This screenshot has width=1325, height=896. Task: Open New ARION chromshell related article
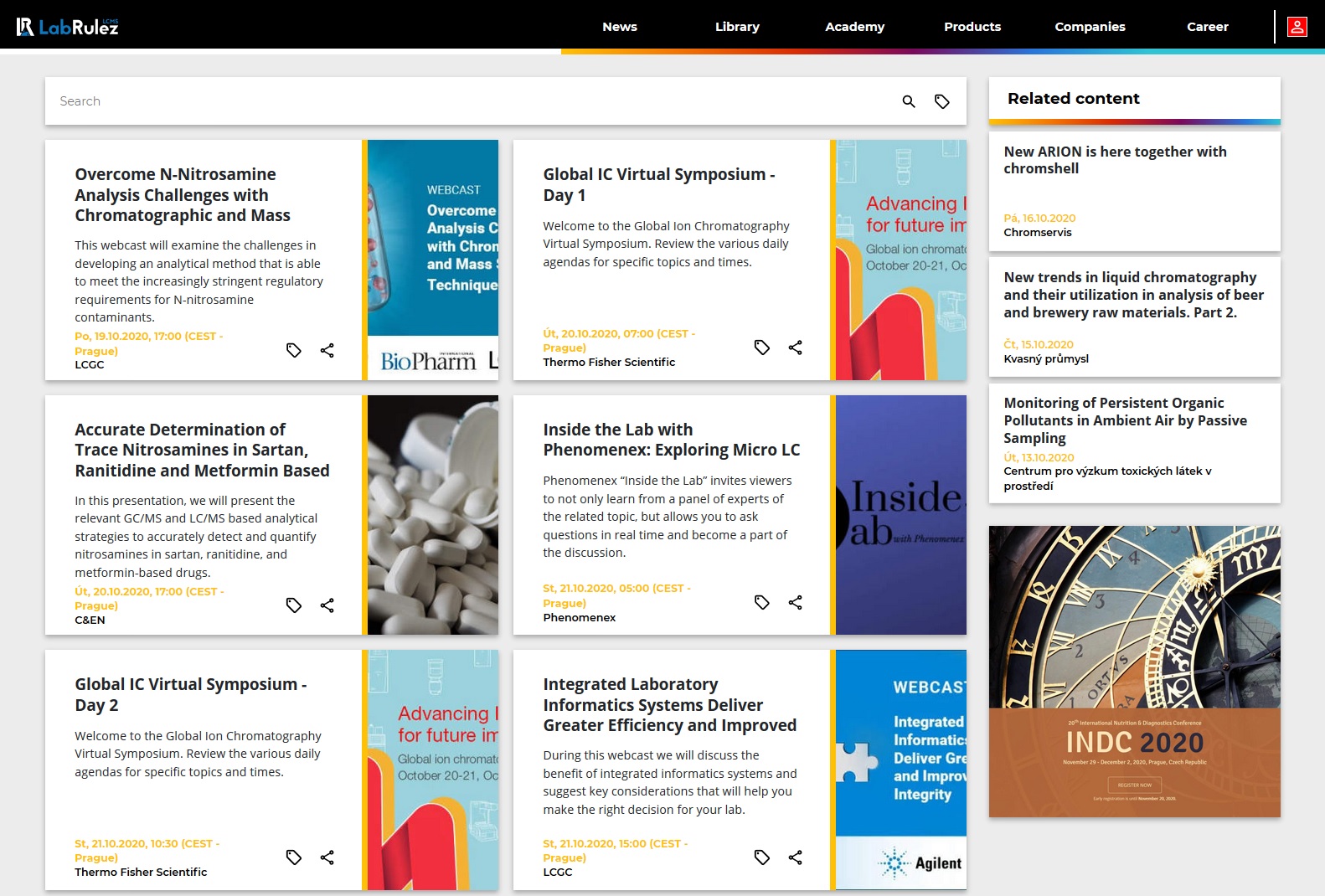[x=1134, y=192]
